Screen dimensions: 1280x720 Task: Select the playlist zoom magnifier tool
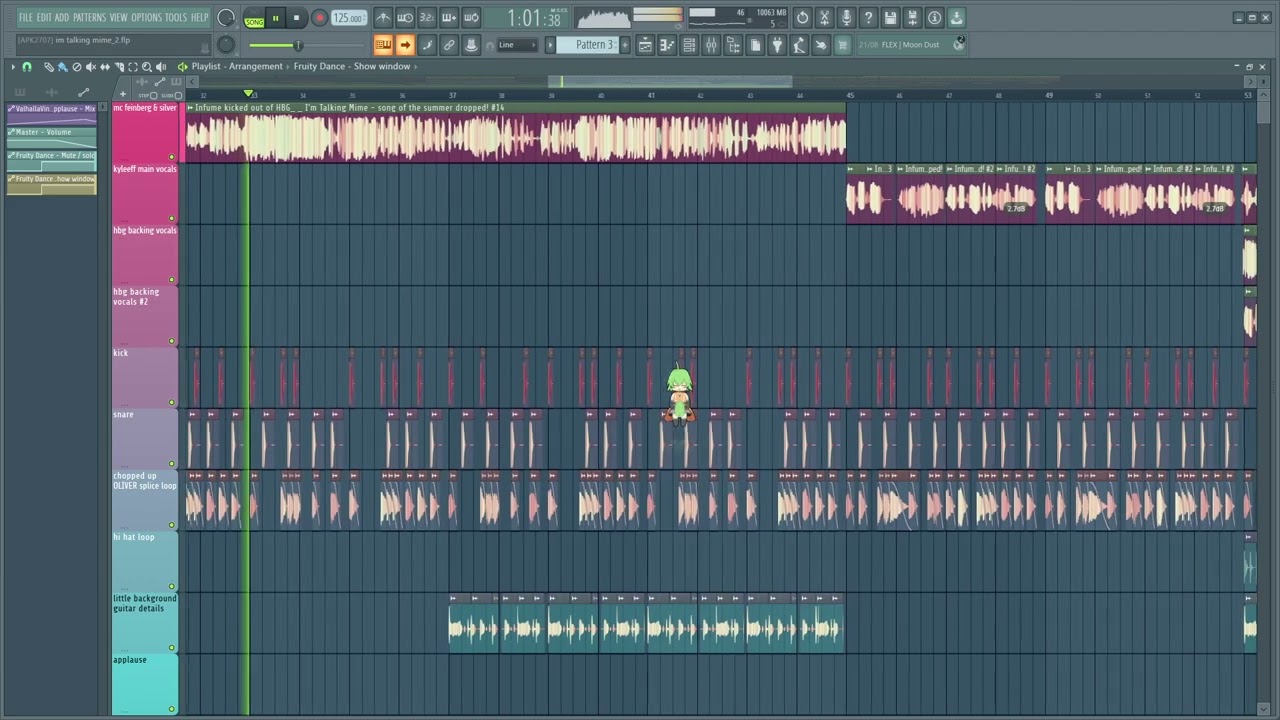point(146,67)
